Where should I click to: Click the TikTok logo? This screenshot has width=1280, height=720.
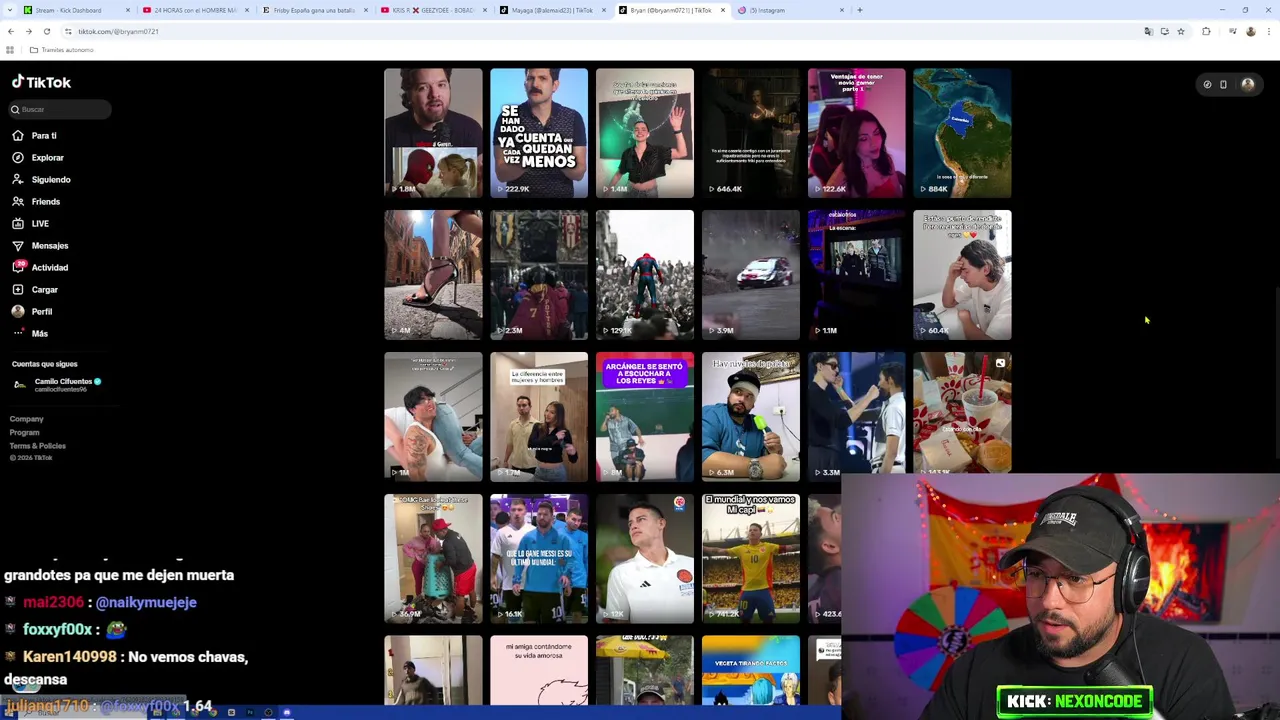click(41, 83)
